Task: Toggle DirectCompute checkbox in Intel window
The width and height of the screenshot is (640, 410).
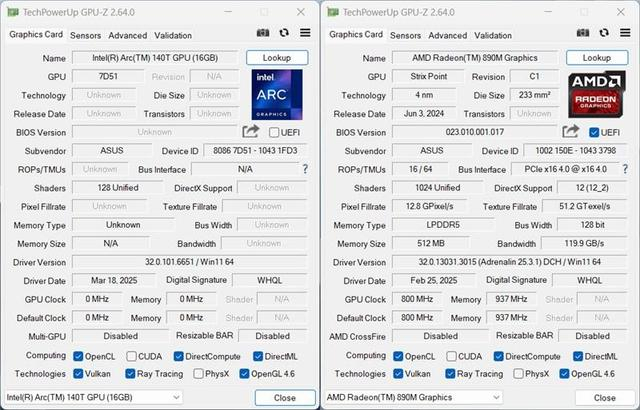Action: 178,356
